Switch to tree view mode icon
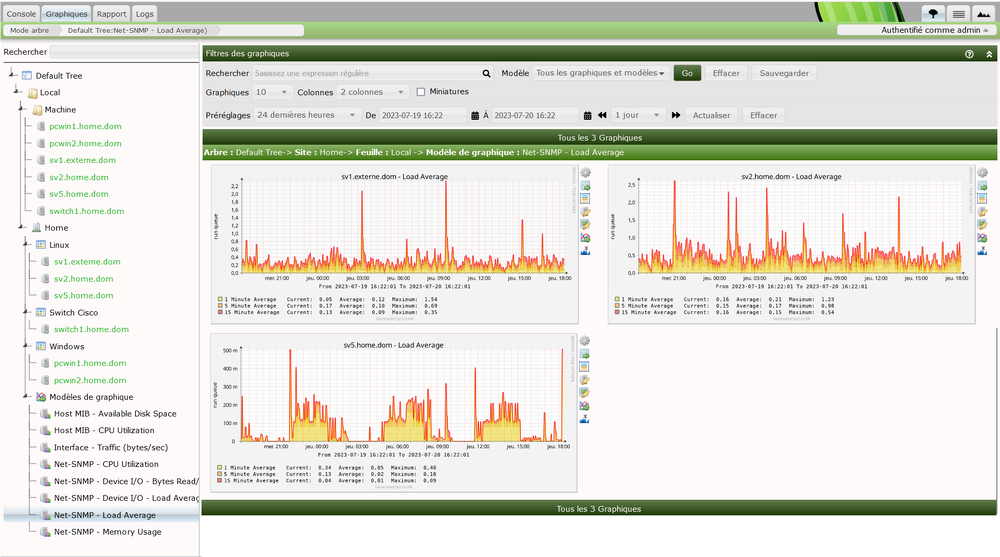Viewport: 1000px width, 557px height. click(x=933, y=13)
